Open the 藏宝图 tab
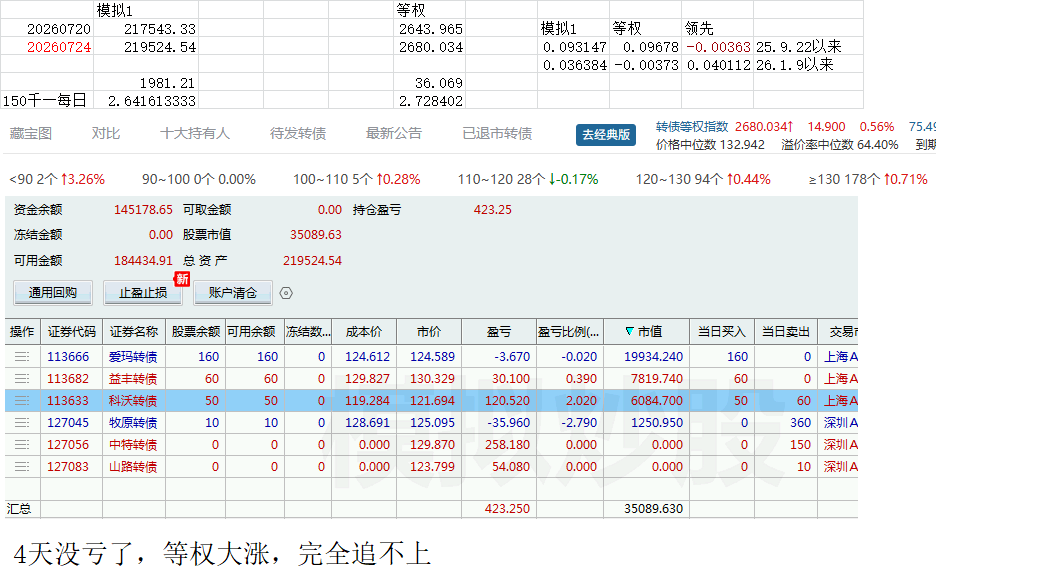 (x=31, y=134)
